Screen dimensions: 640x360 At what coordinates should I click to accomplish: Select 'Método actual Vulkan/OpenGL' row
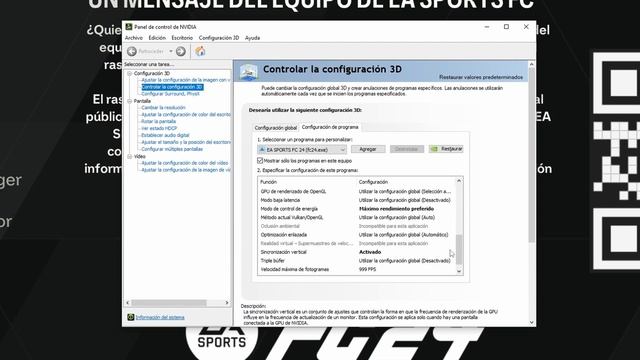[x=357, y=218]
